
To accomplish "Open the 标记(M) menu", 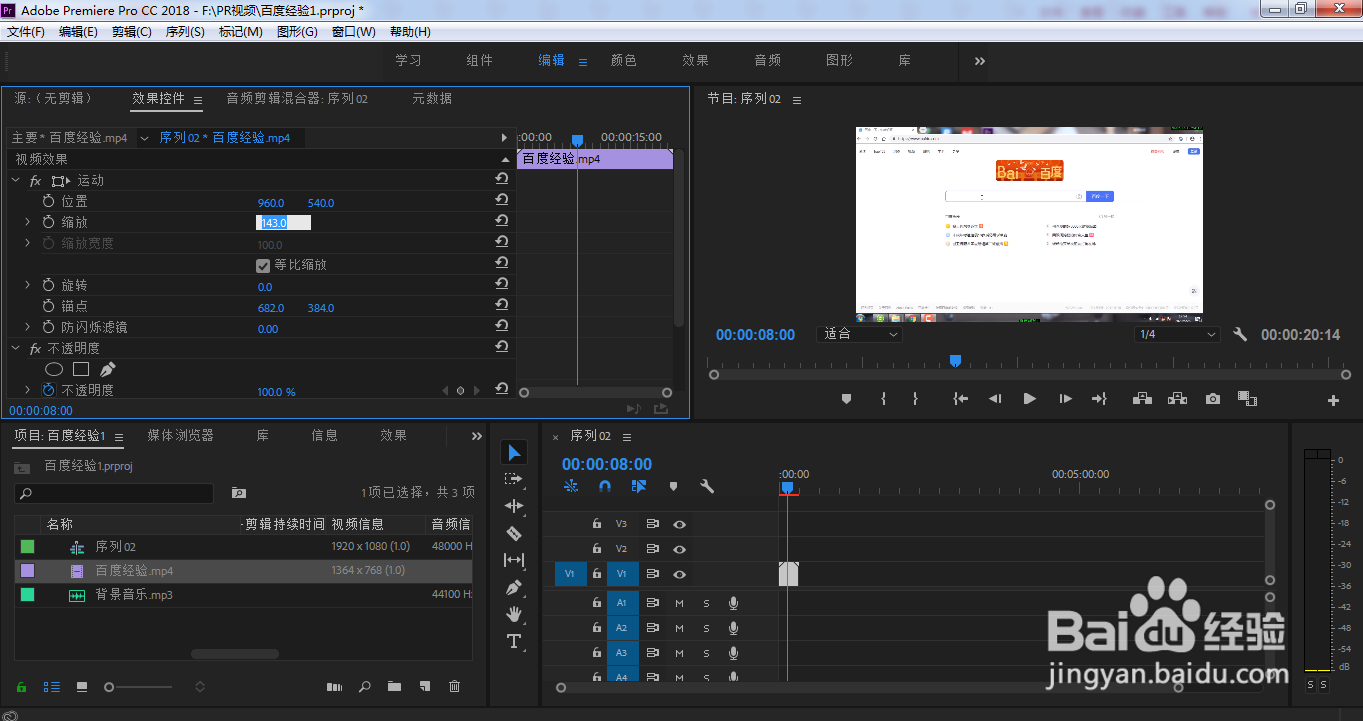I will point(241,32).
